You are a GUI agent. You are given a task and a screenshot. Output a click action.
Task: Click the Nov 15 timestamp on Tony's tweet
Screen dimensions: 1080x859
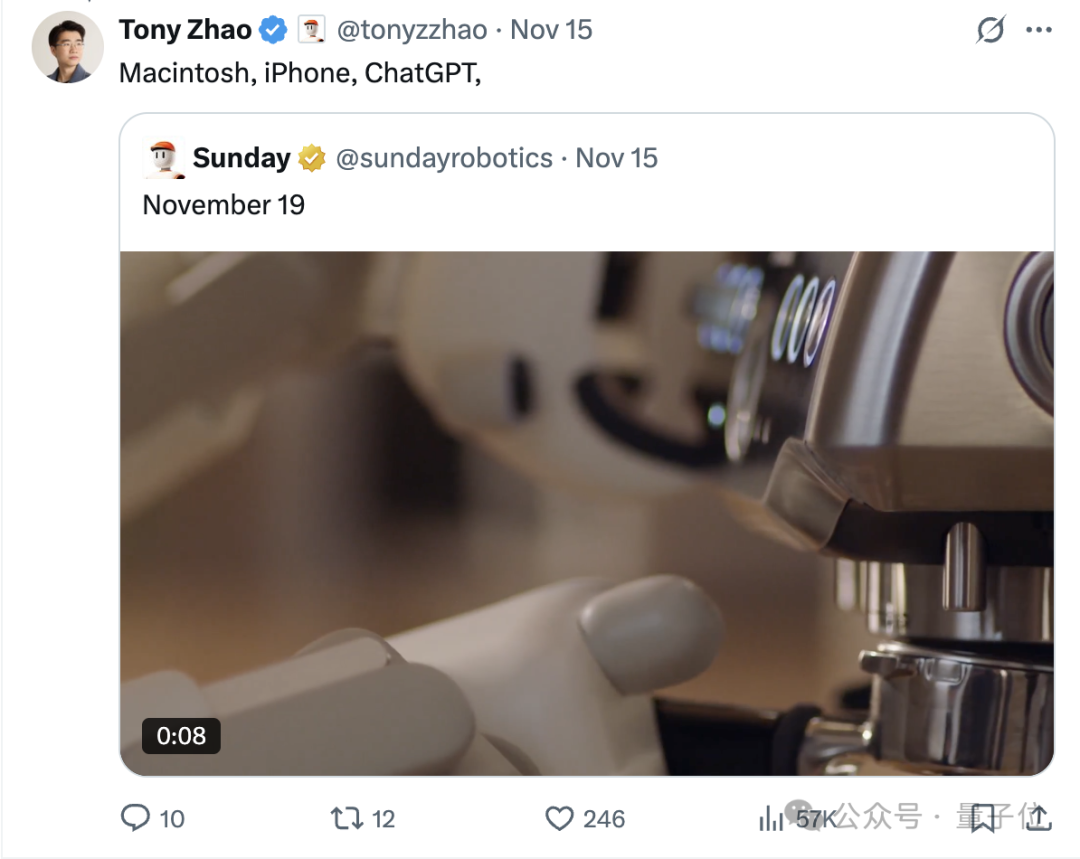[x=551, y=30]
